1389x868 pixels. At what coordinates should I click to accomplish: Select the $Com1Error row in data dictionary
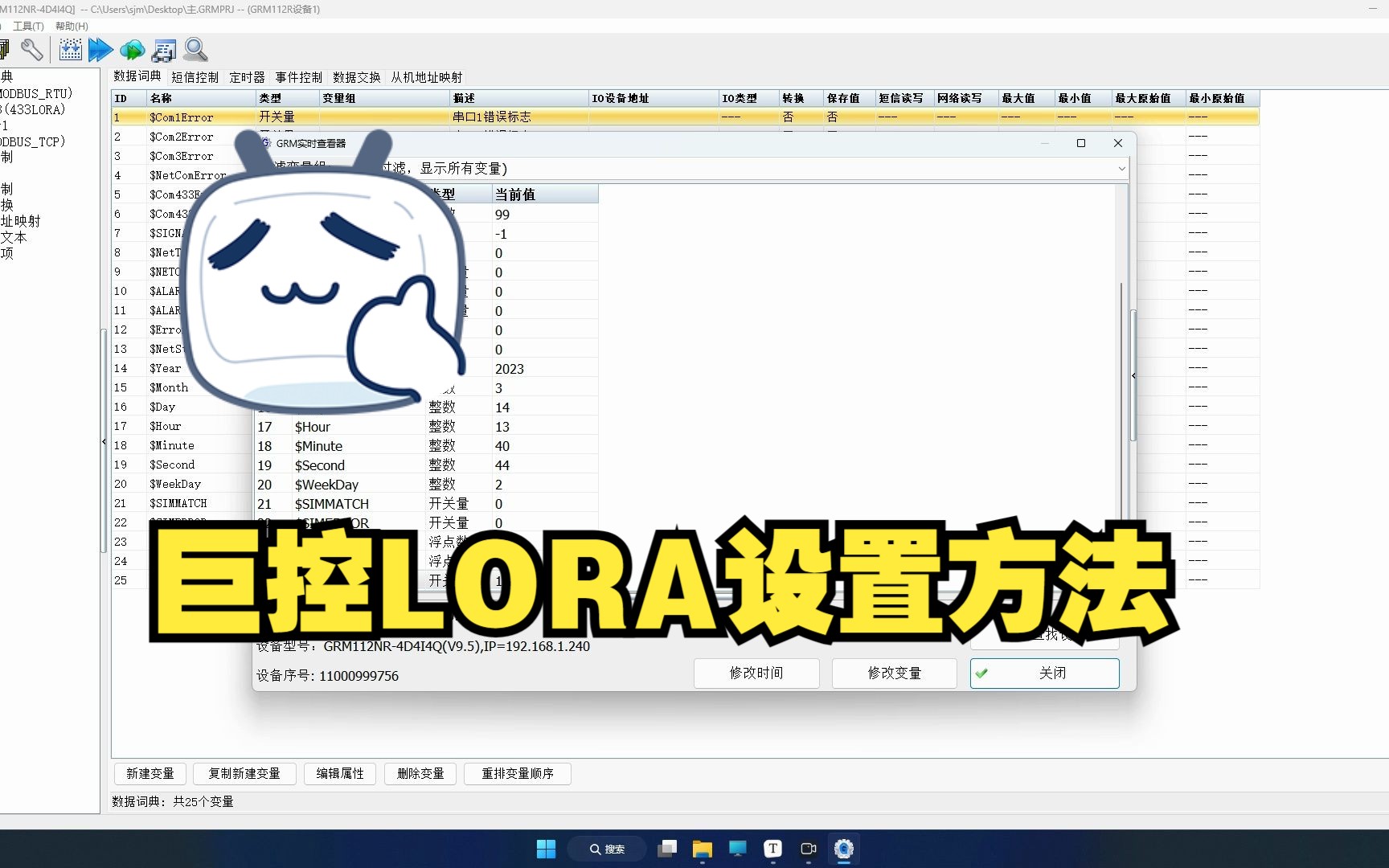(x=685, y=117)
